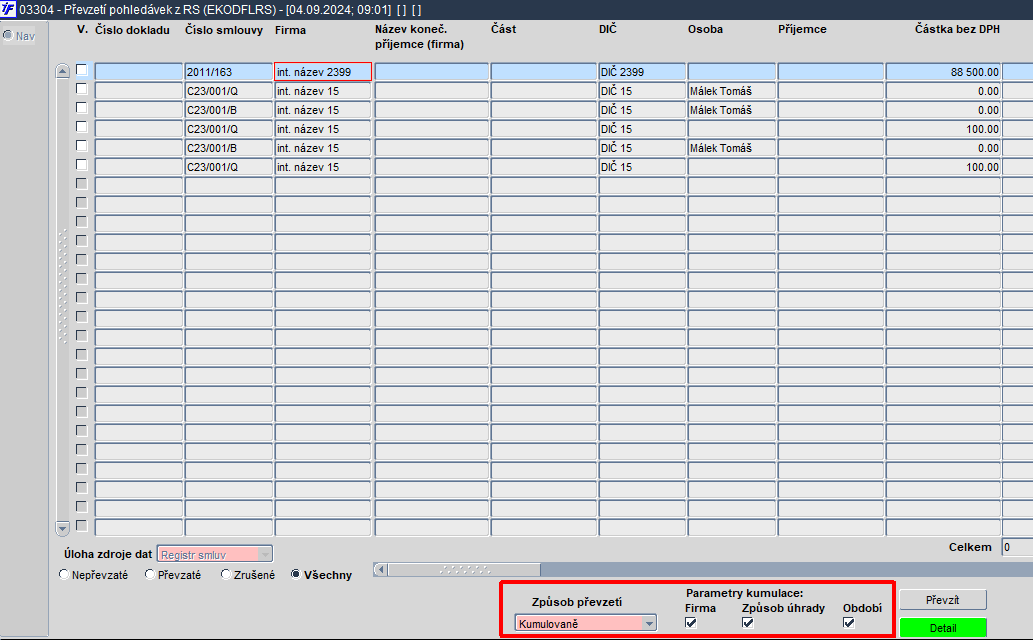1033x640 pixels.
Task: Open the Úloha zdroje dat dropdown
Action: [x=215, y=554]
